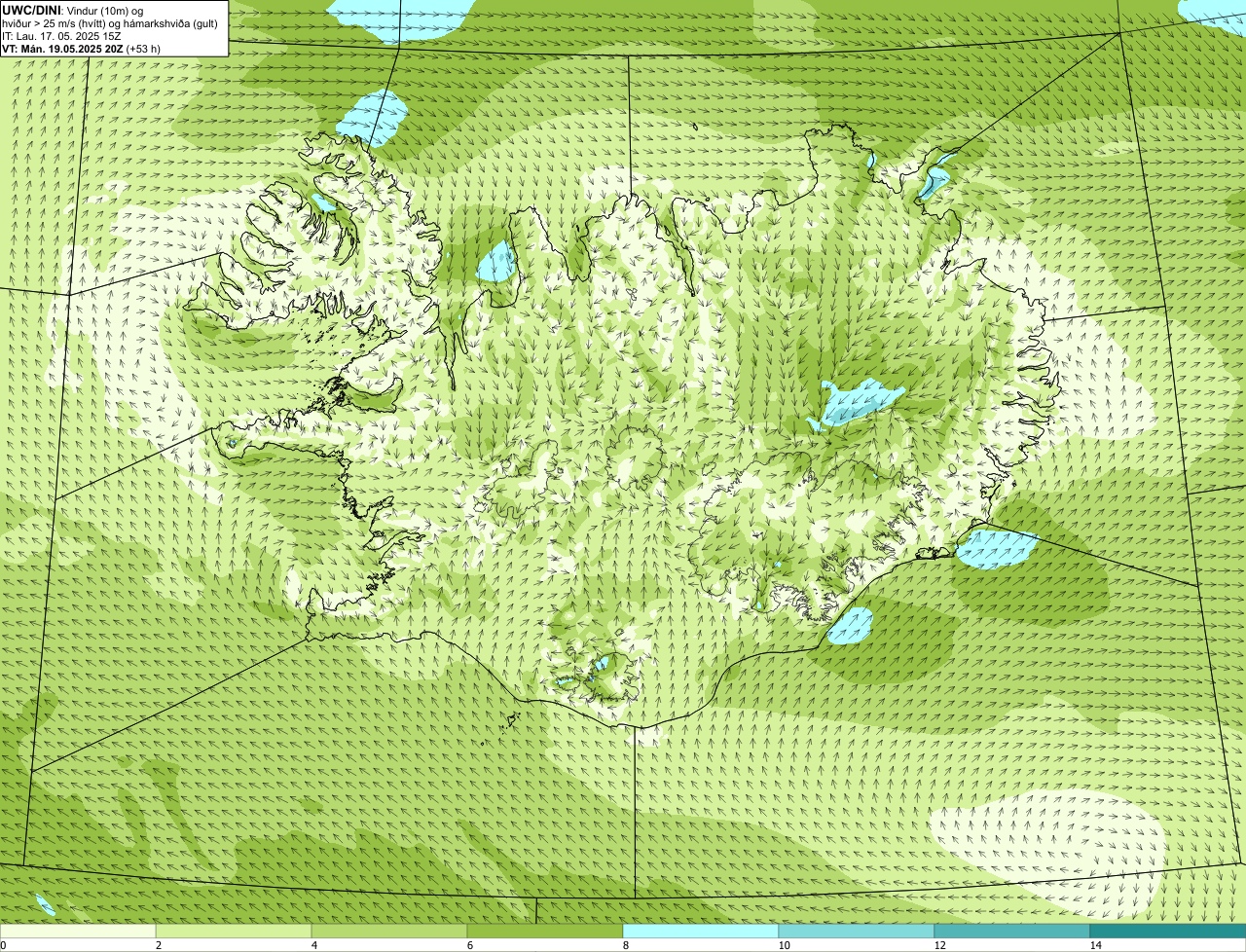Click the 6–8 m/s dark green legend band

pyautogui.click(x=545, y=931)
